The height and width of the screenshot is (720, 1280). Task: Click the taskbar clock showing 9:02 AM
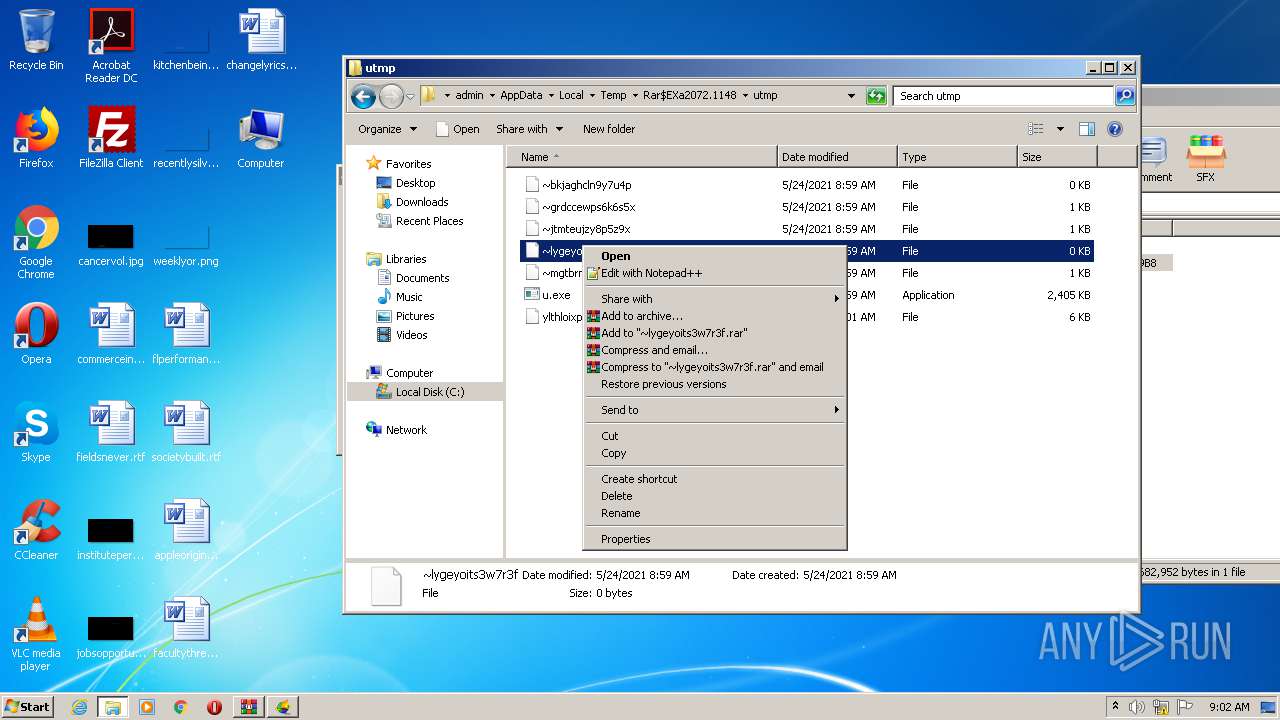(x=1229, y=707)
